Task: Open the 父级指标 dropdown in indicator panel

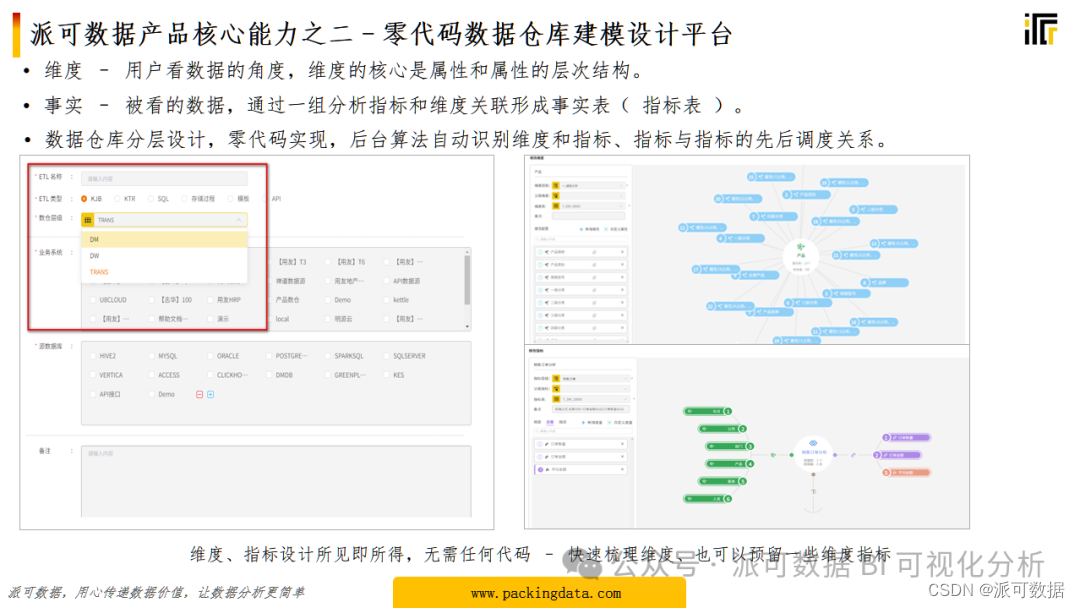Action: [591, 388]
